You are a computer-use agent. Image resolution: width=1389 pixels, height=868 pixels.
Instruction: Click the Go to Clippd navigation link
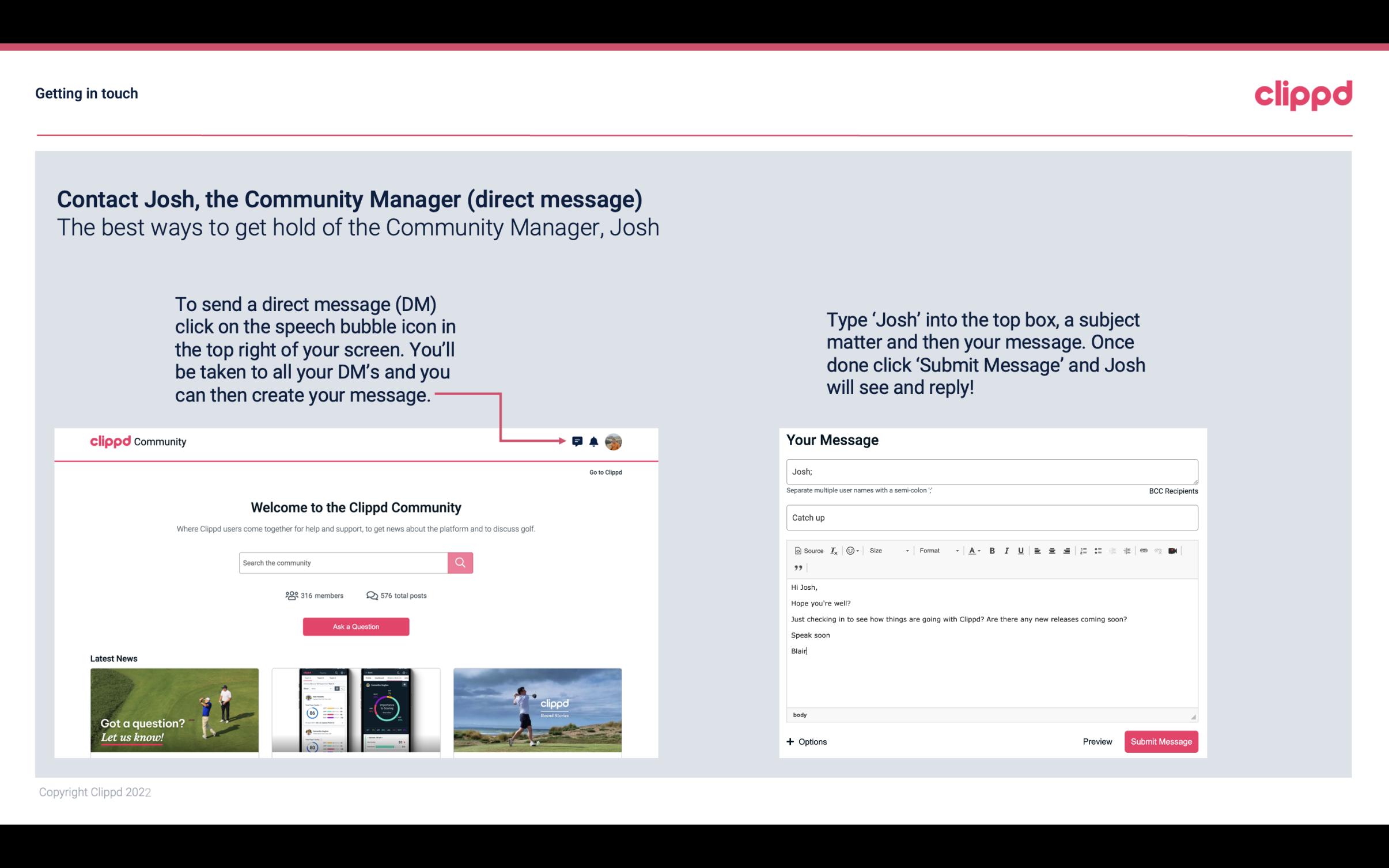pos(604,471)
